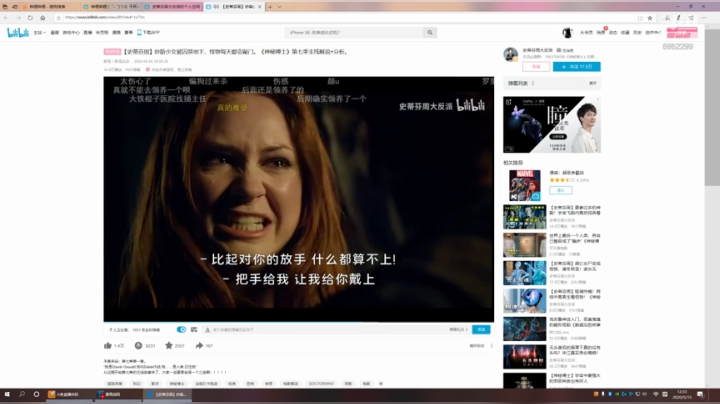This screenshot has height=404, width=720.
Task: Click the video progress bar
Action: pyautogui.click(x=298, y=322)
